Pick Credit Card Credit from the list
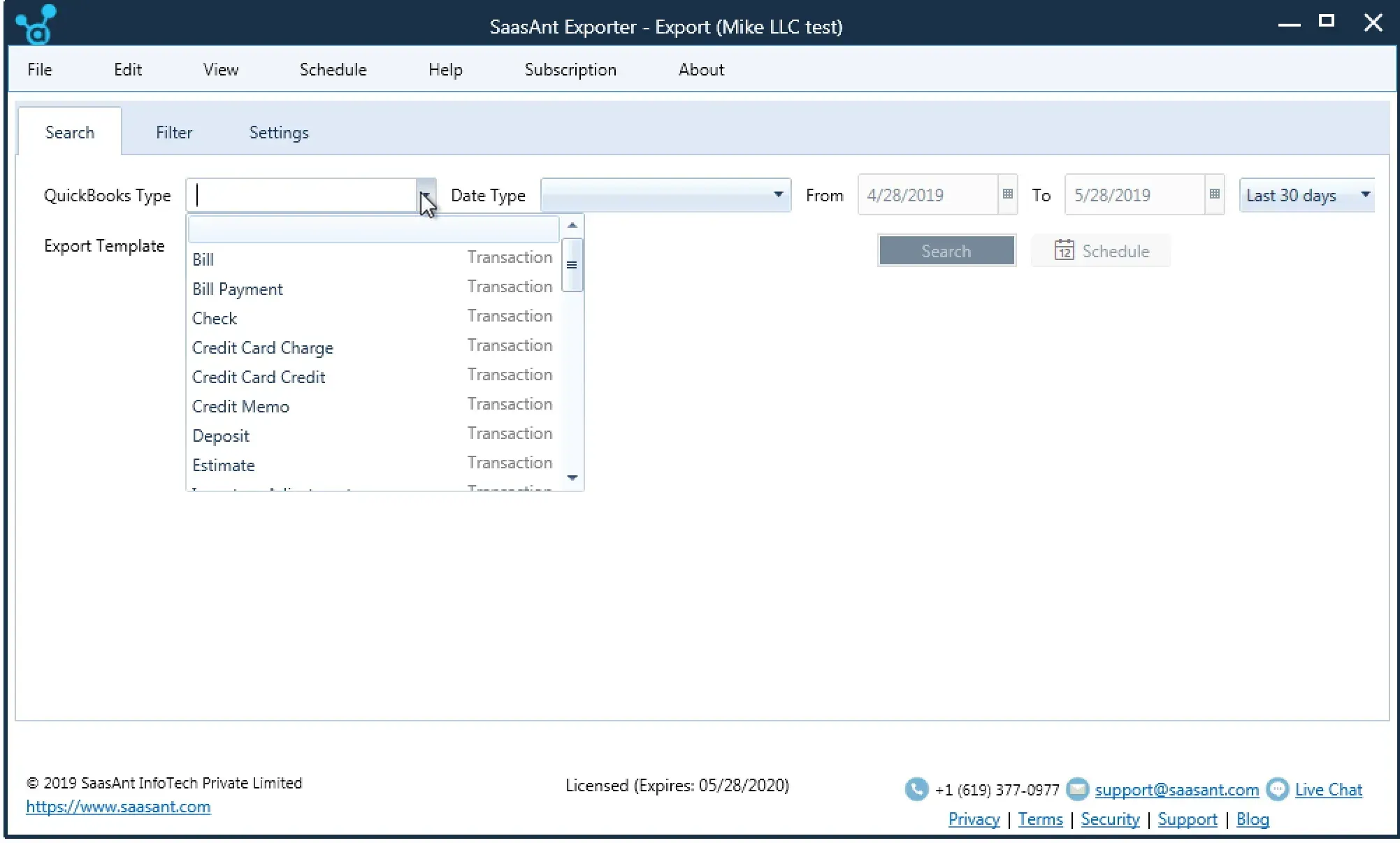Screen dimensions: 1400x843 click(374, 377)
